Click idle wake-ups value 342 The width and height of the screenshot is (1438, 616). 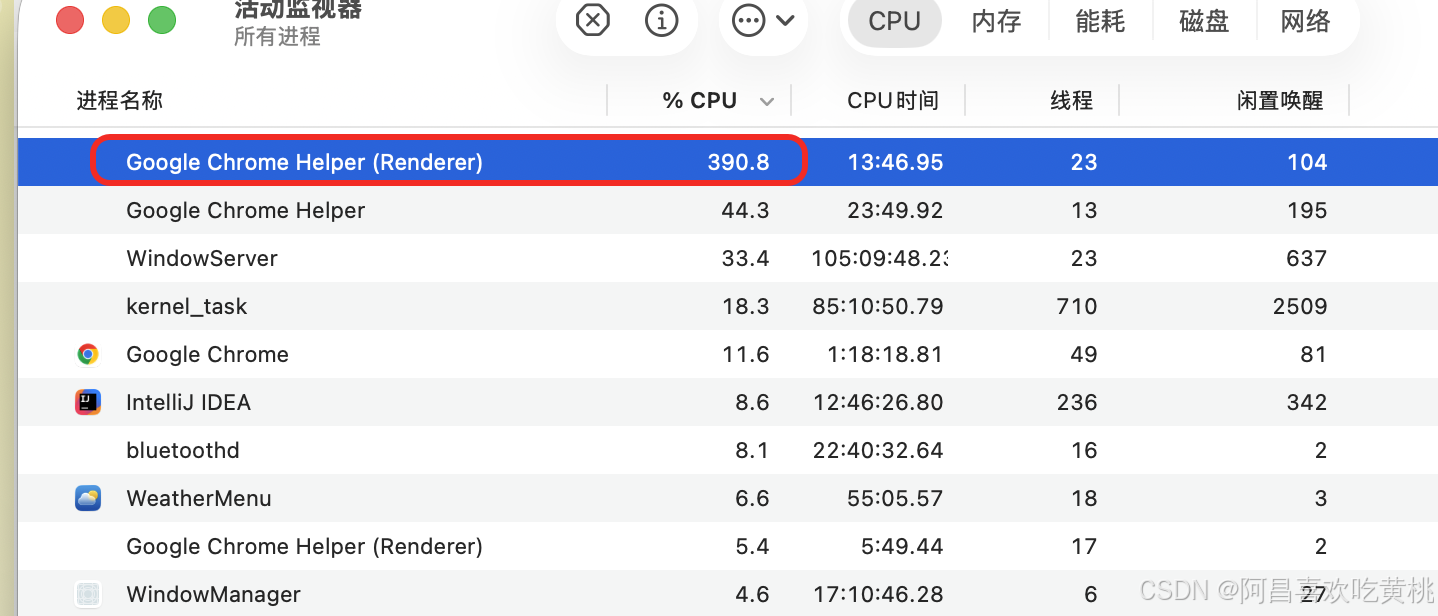click(x=1307, y=402)
